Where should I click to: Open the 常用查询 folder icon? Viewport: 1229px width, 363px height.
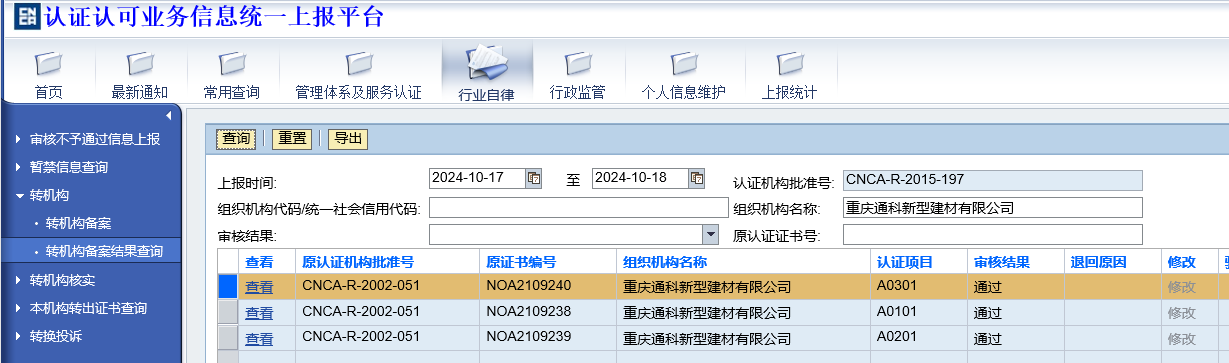(x=231, y=64)
